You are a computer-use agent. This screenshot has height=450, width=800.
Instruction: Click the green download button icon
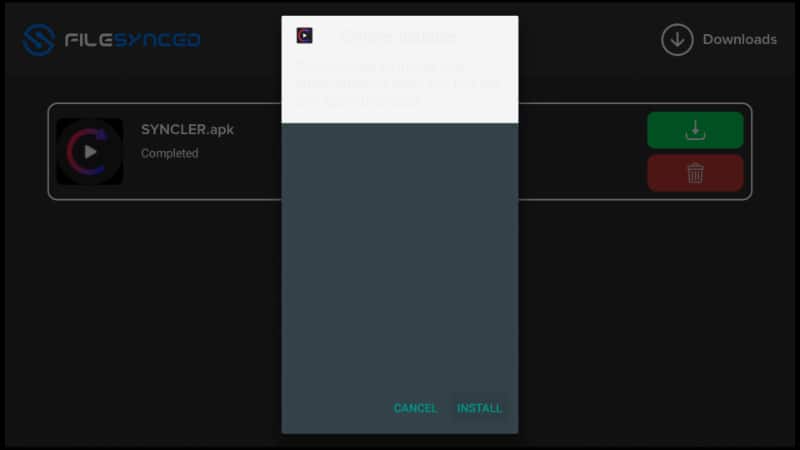[695, 130]
